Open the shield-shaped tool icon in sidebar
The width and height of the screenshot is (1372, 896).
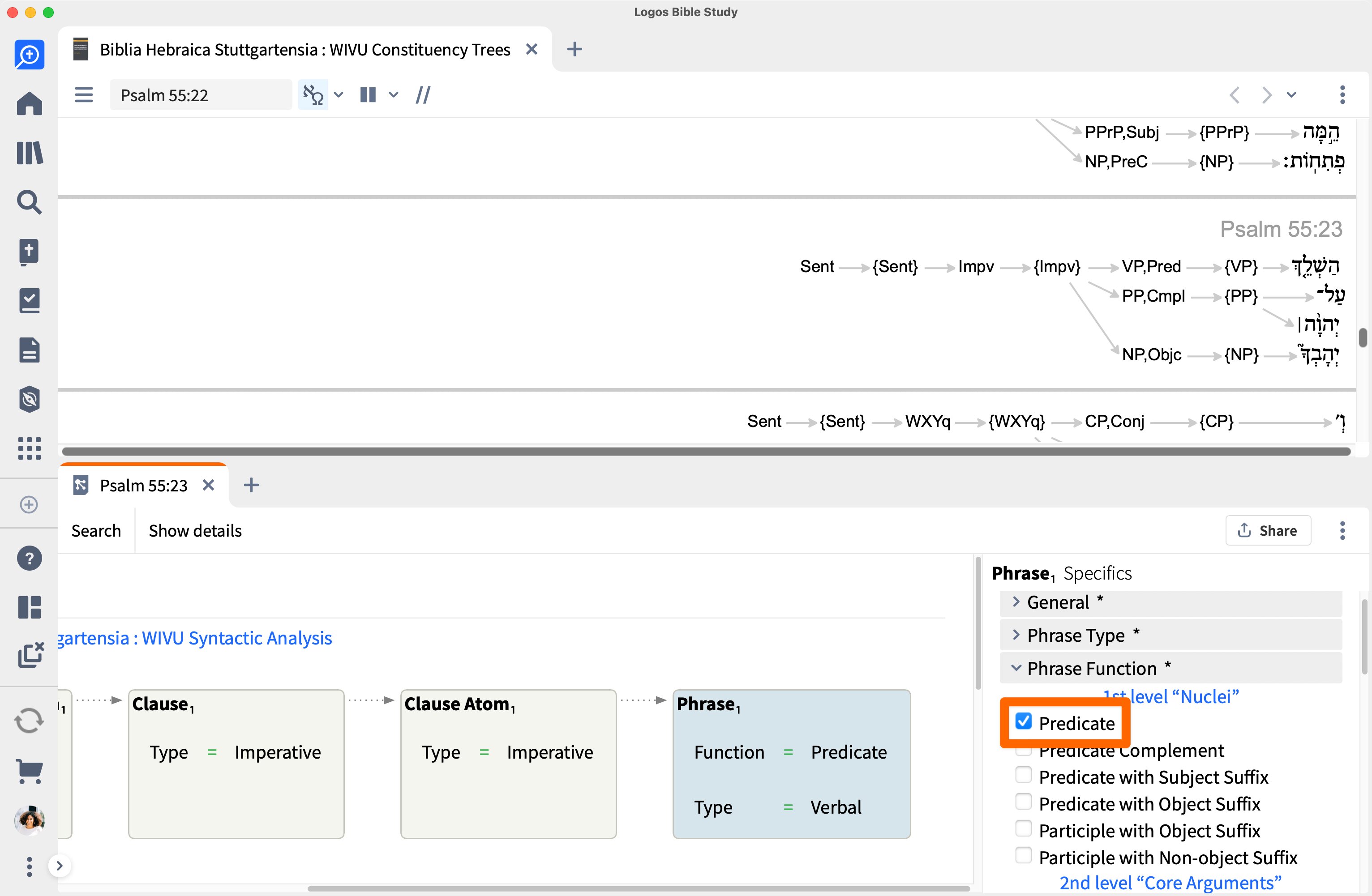(x=30, y=399)
